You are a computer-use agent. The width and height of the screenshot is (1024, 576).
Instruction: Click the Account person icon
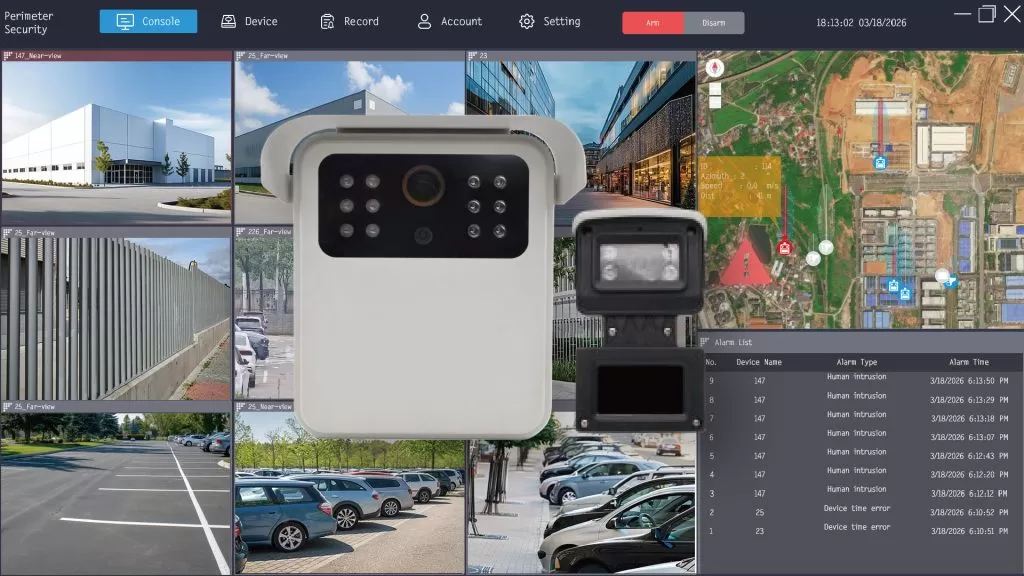[424, 20]
